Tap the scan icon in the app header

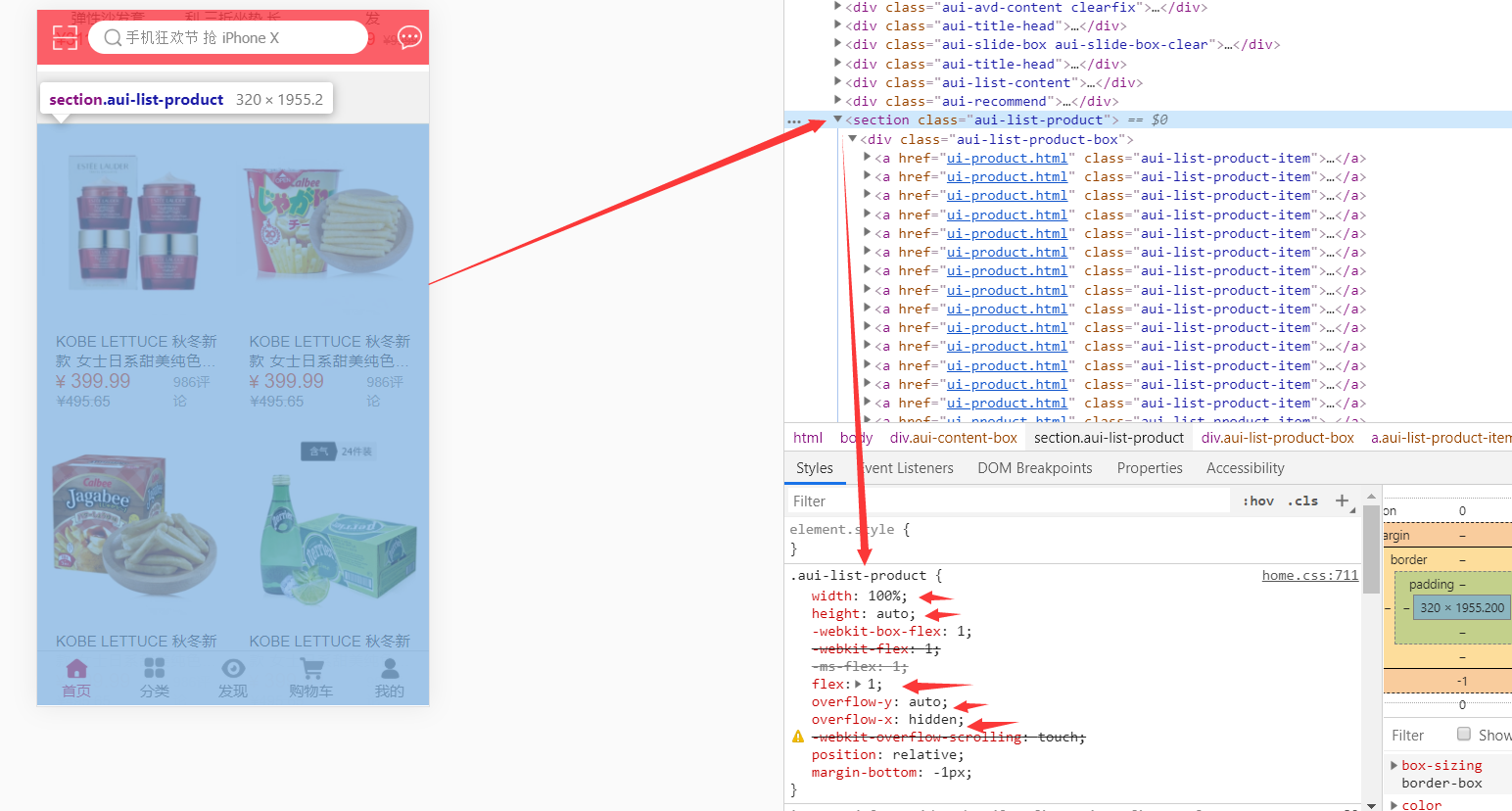click(65, 37)
